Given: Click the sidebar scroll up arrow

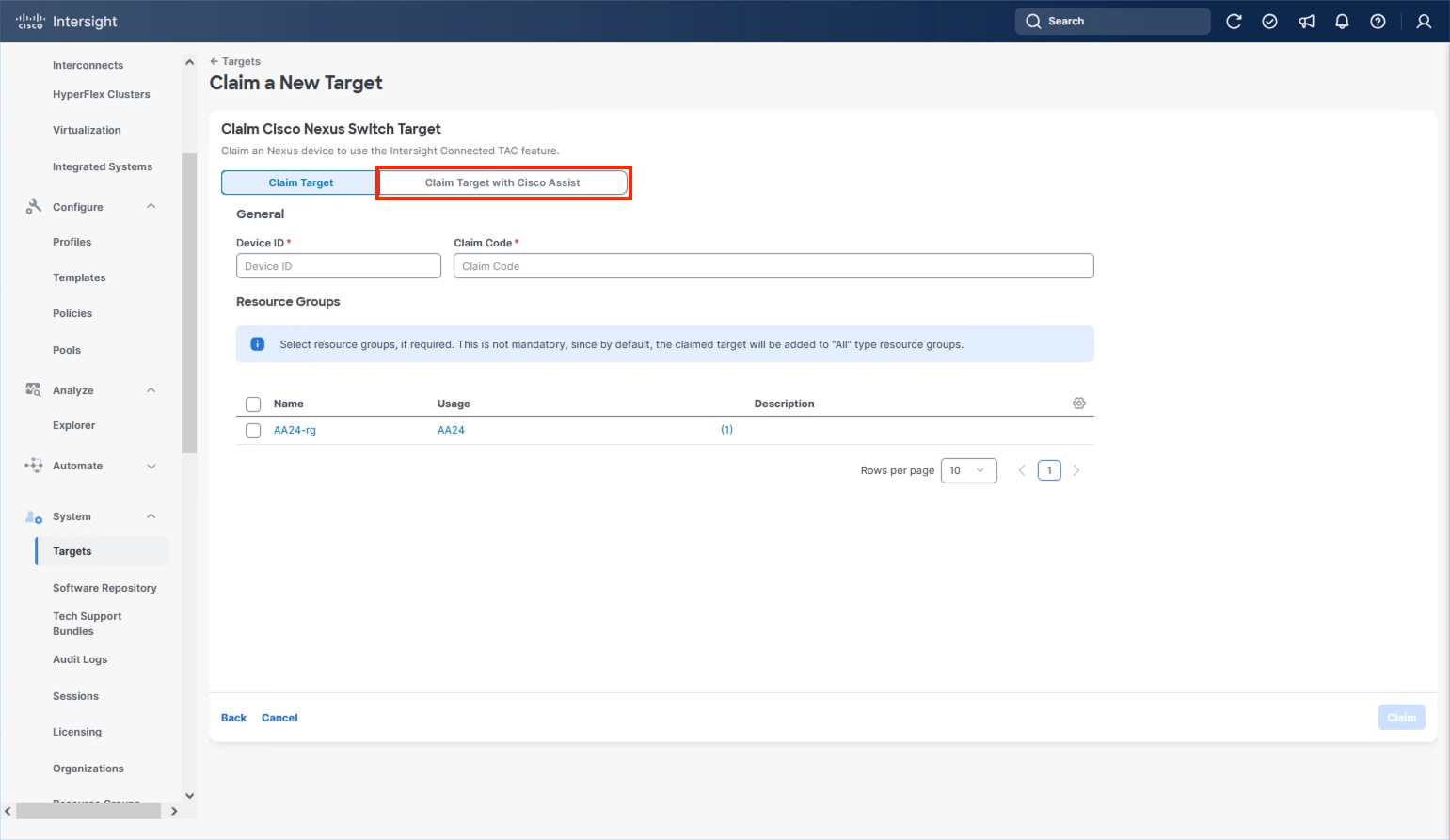Looking at the screenshot, I should (x=189, y=62).
